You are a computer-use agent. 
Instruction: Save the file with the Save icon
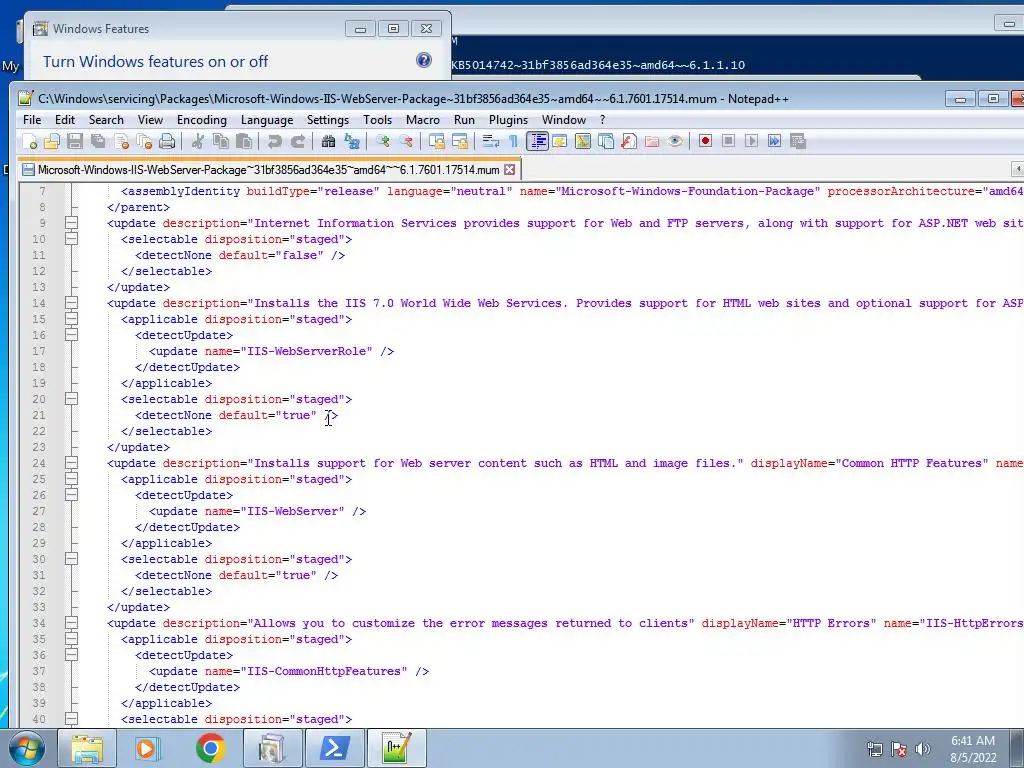75,142
